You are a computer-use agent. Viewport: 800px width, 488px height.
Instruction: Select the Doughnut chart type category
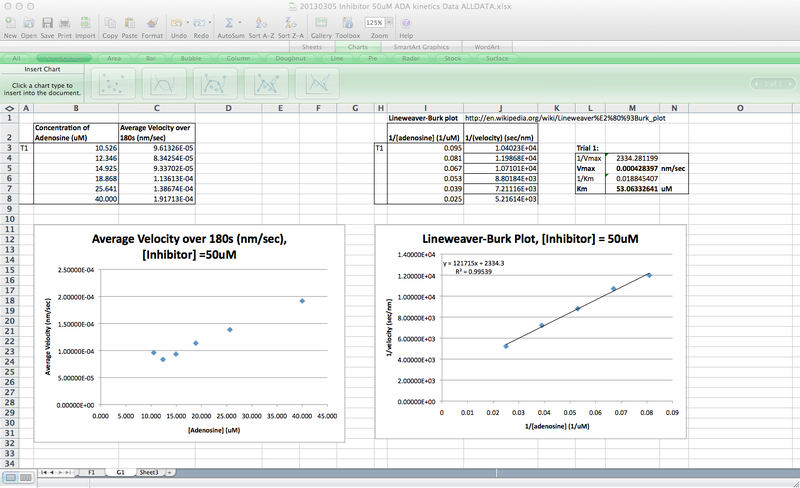[x=291, y=58]
